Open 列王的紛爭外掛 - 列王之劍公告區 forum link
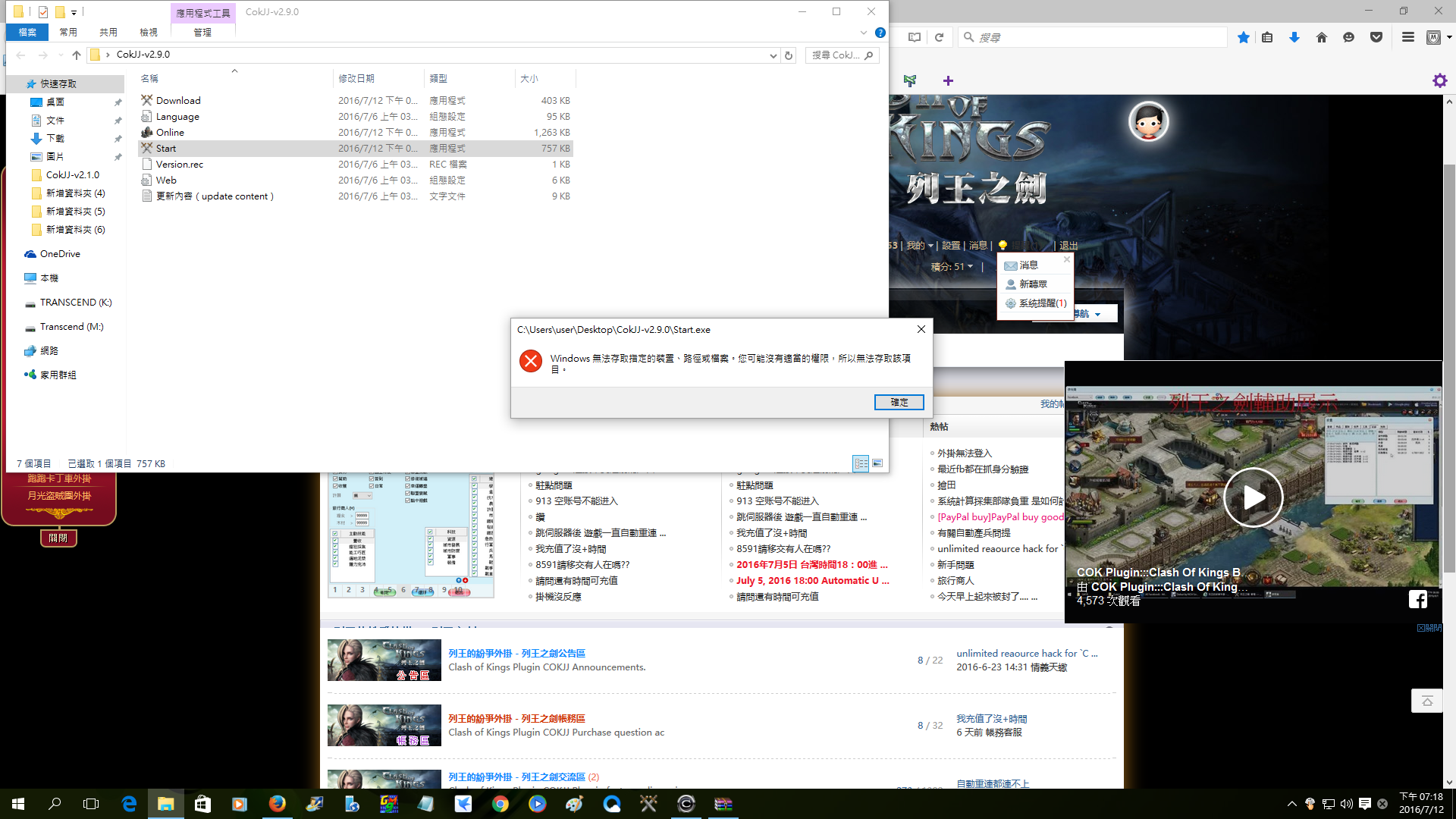 tap(516, 653)
